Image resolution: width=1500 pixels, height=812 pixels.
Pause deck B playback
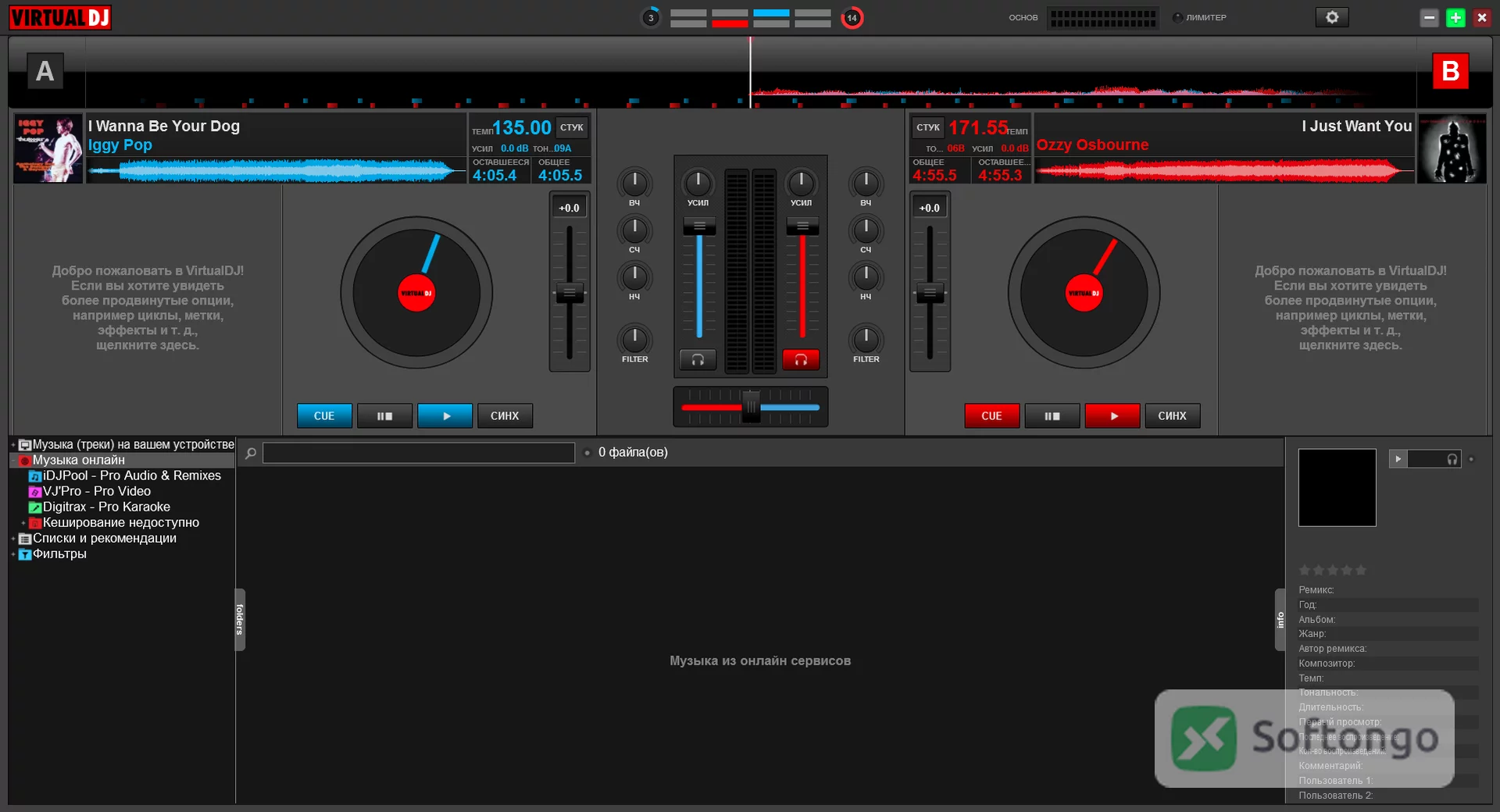(x=1052, y=416)
